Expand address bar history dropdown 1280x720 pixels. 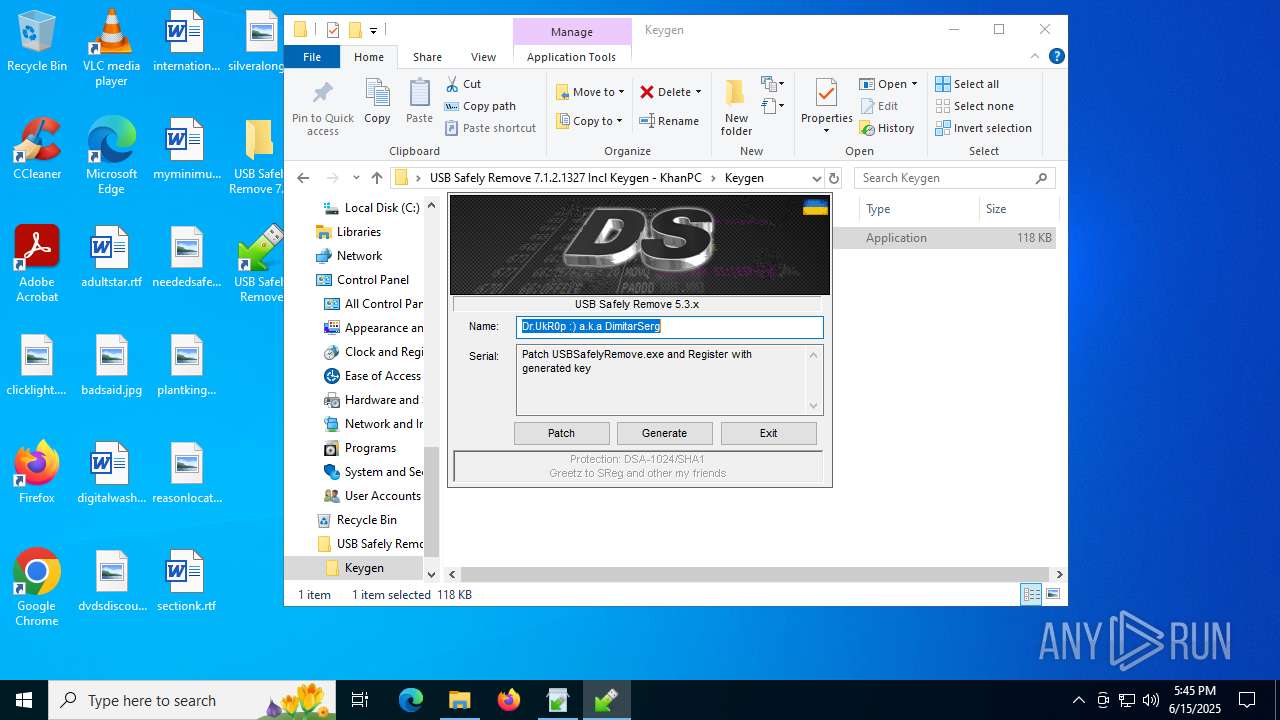coord(816,178)
